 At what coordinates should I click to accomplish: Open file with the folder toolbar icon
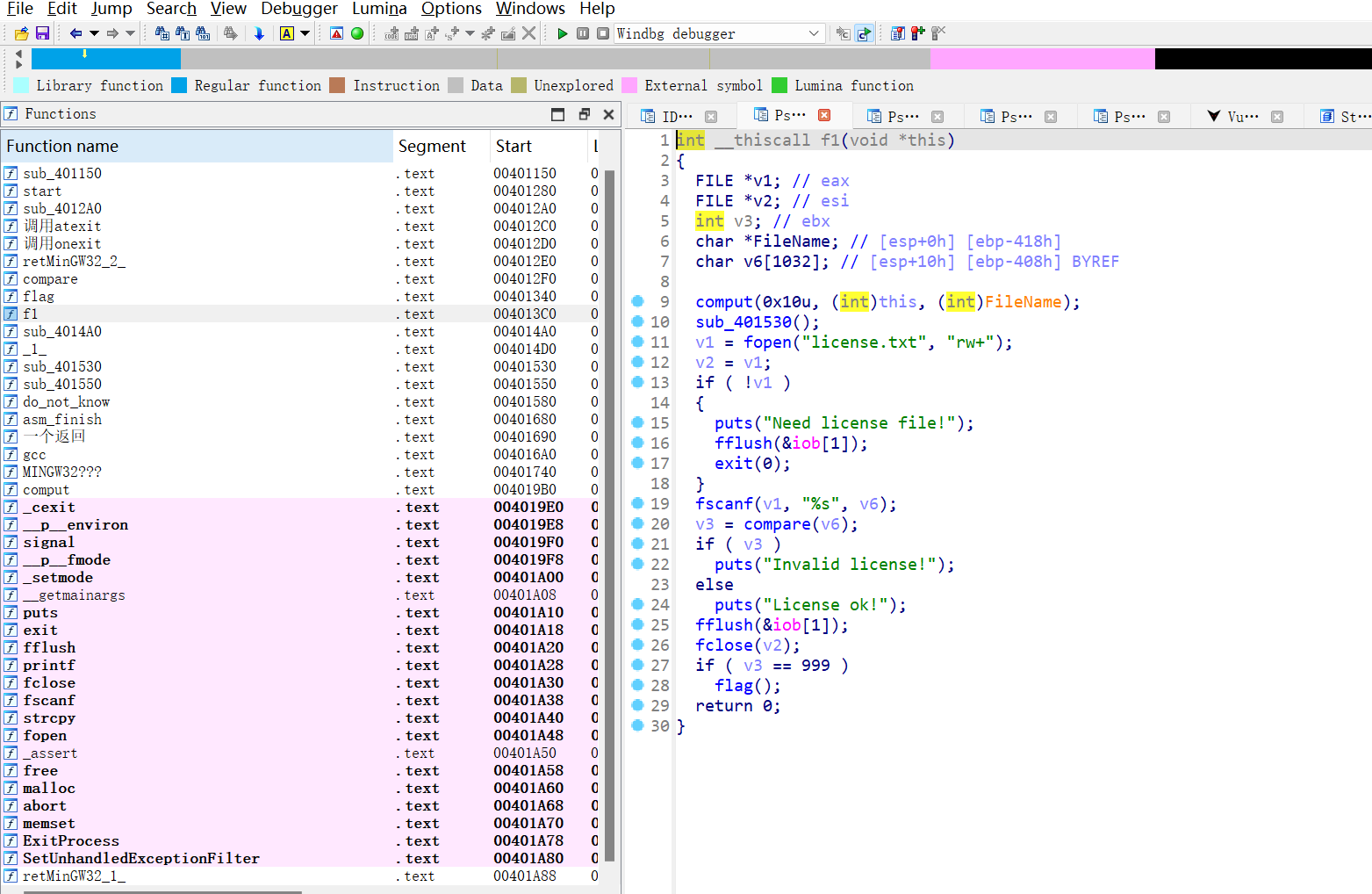22,33
